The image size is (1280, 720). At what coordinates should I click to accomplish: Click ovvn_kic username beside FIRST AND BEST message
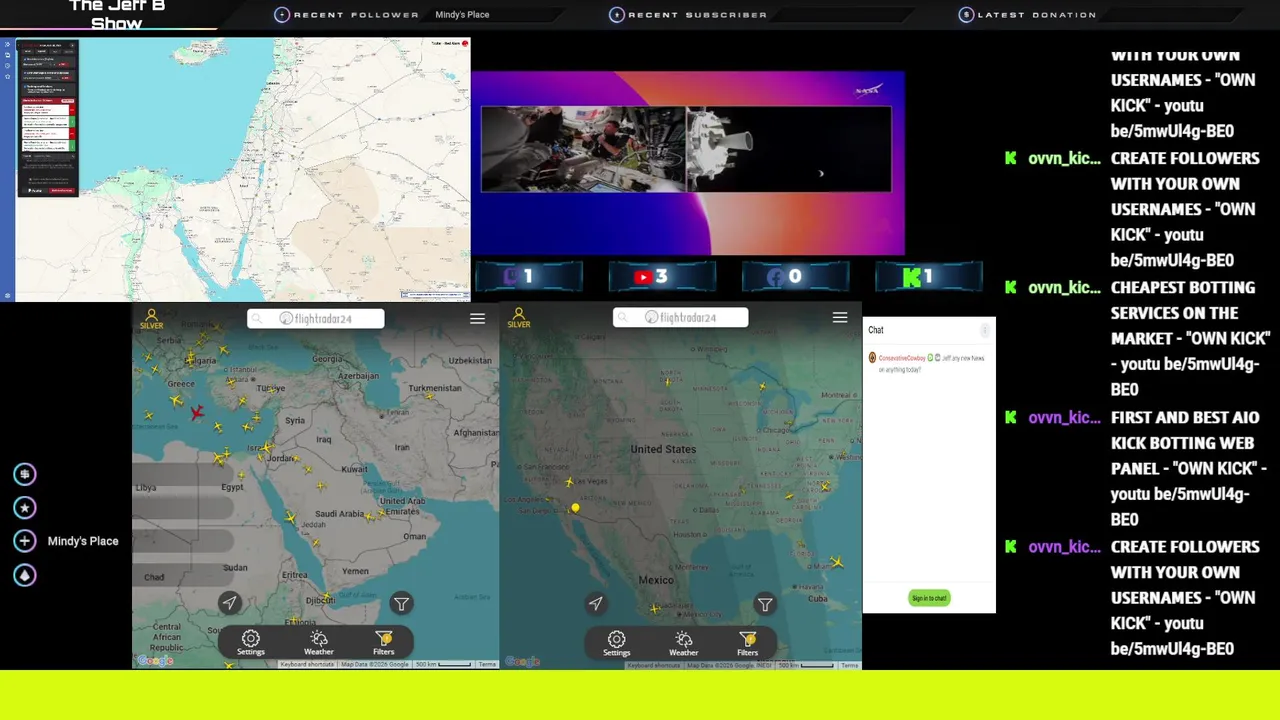click(x=1064, y=418)
